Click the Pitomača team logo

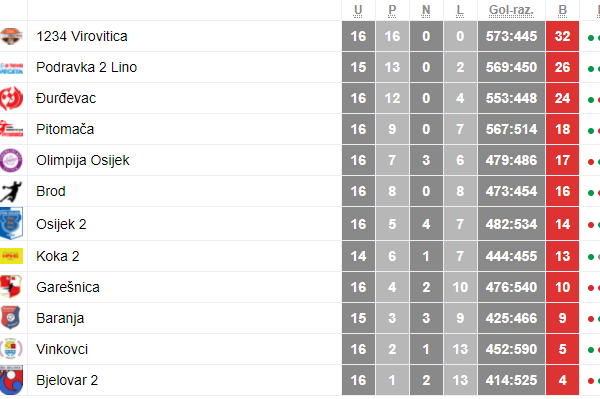(11, 129)
